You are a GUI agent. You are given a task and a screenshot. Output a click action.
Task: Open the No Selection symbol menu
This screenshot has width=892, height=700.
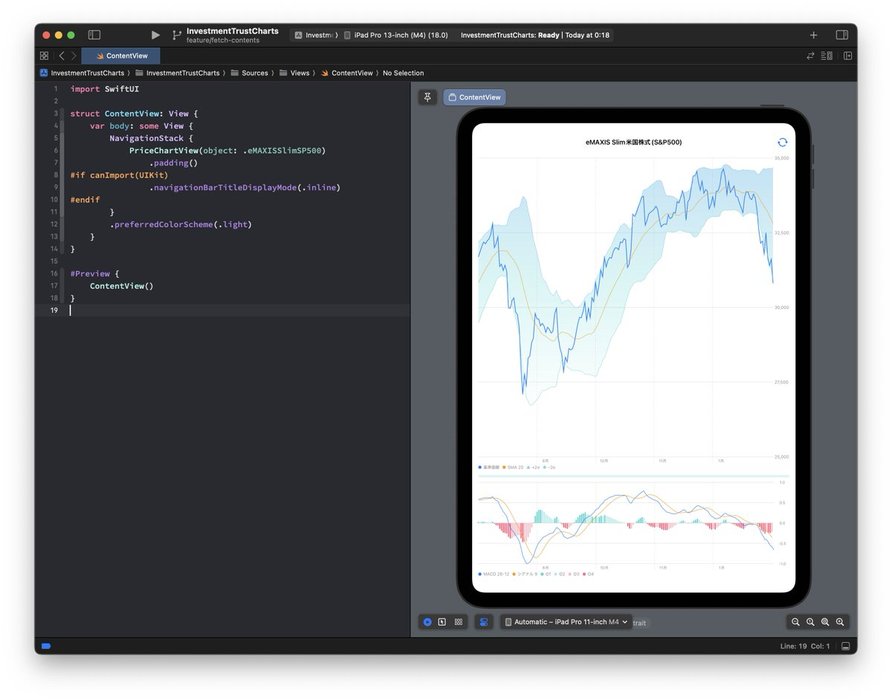coord(403,73)
